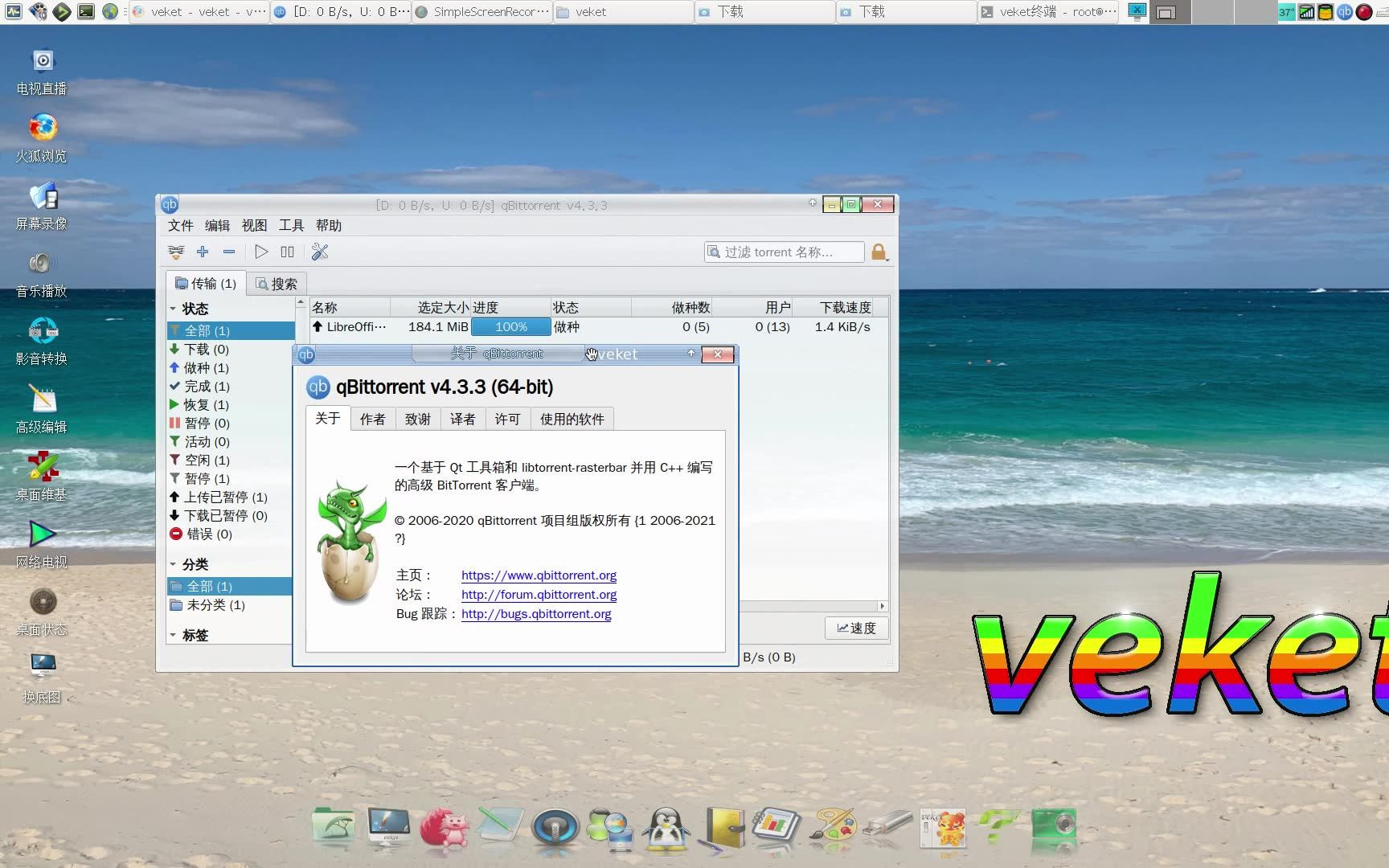The width and height of the screenshot is (1389, 868).
Task: Open the 工具 menu
Action: [x=292, y=226]
